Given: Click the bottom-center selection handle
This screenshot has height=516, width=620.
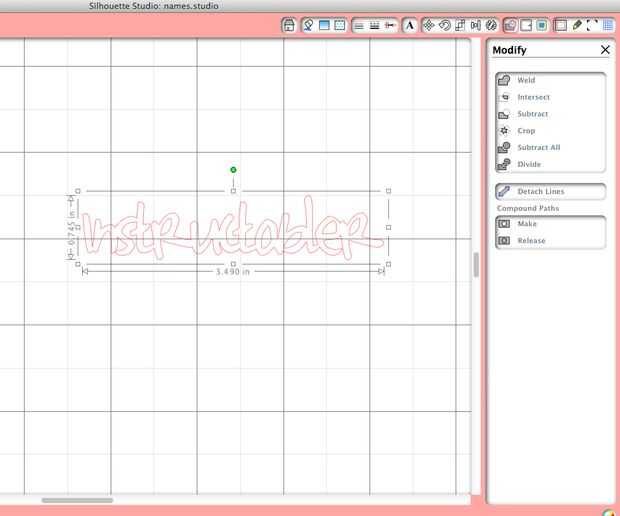Looking at the screenshot, I should [x=233, y=264].
